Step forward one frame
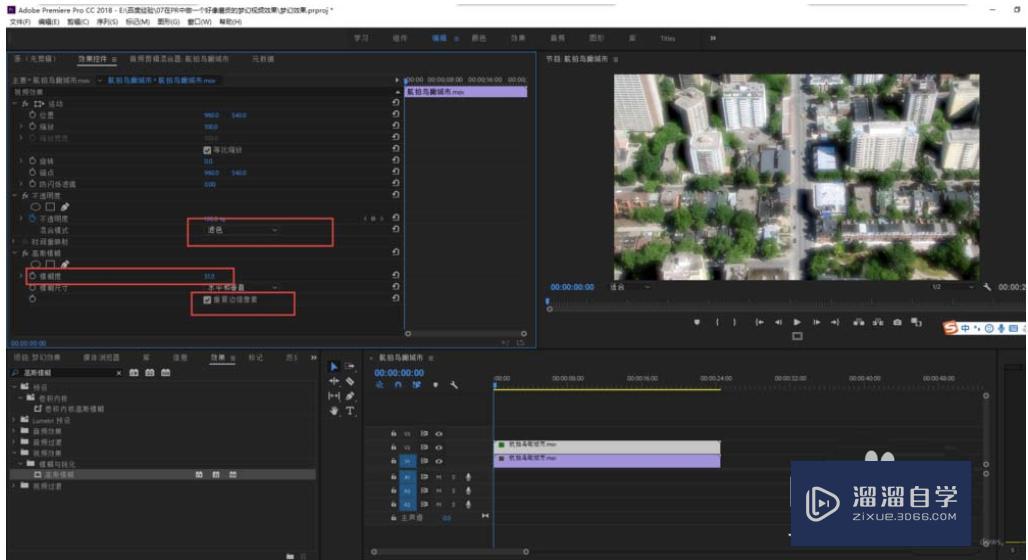1028x560 pixels. click(x=816, y=322)
